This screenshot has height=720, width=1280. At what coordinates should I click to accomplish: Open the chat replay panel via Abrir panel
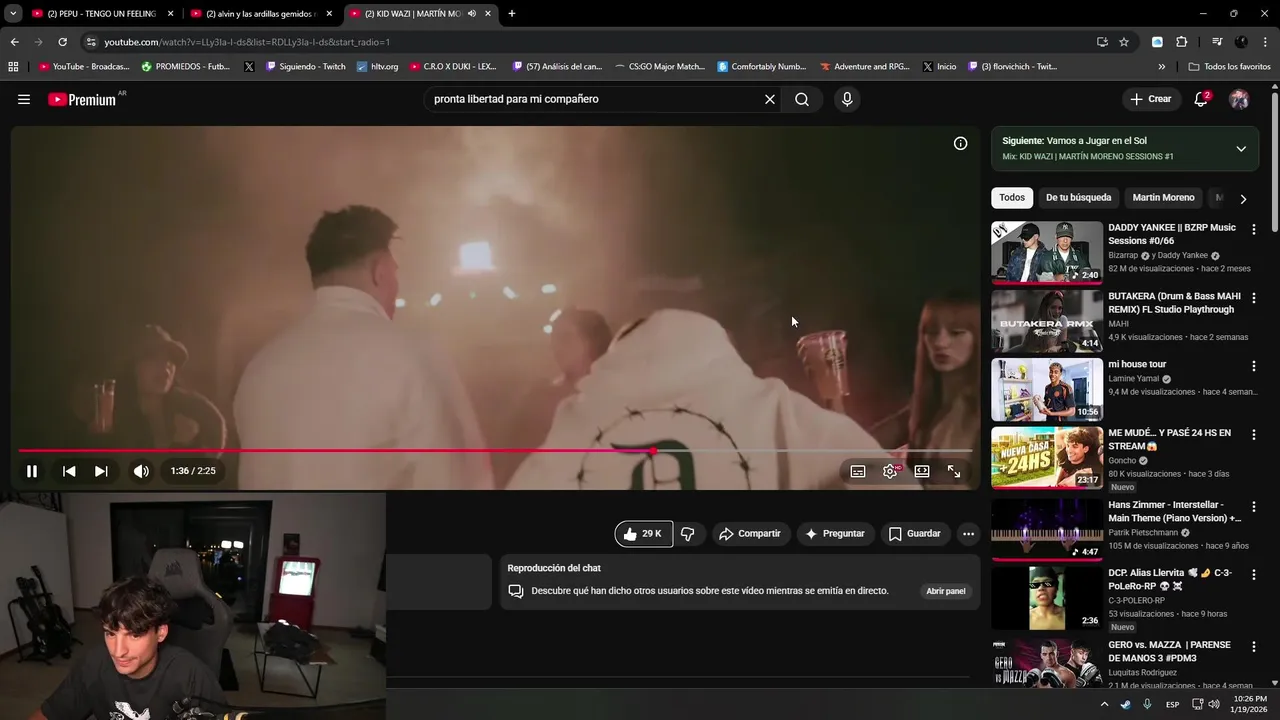tap(946, 591)
